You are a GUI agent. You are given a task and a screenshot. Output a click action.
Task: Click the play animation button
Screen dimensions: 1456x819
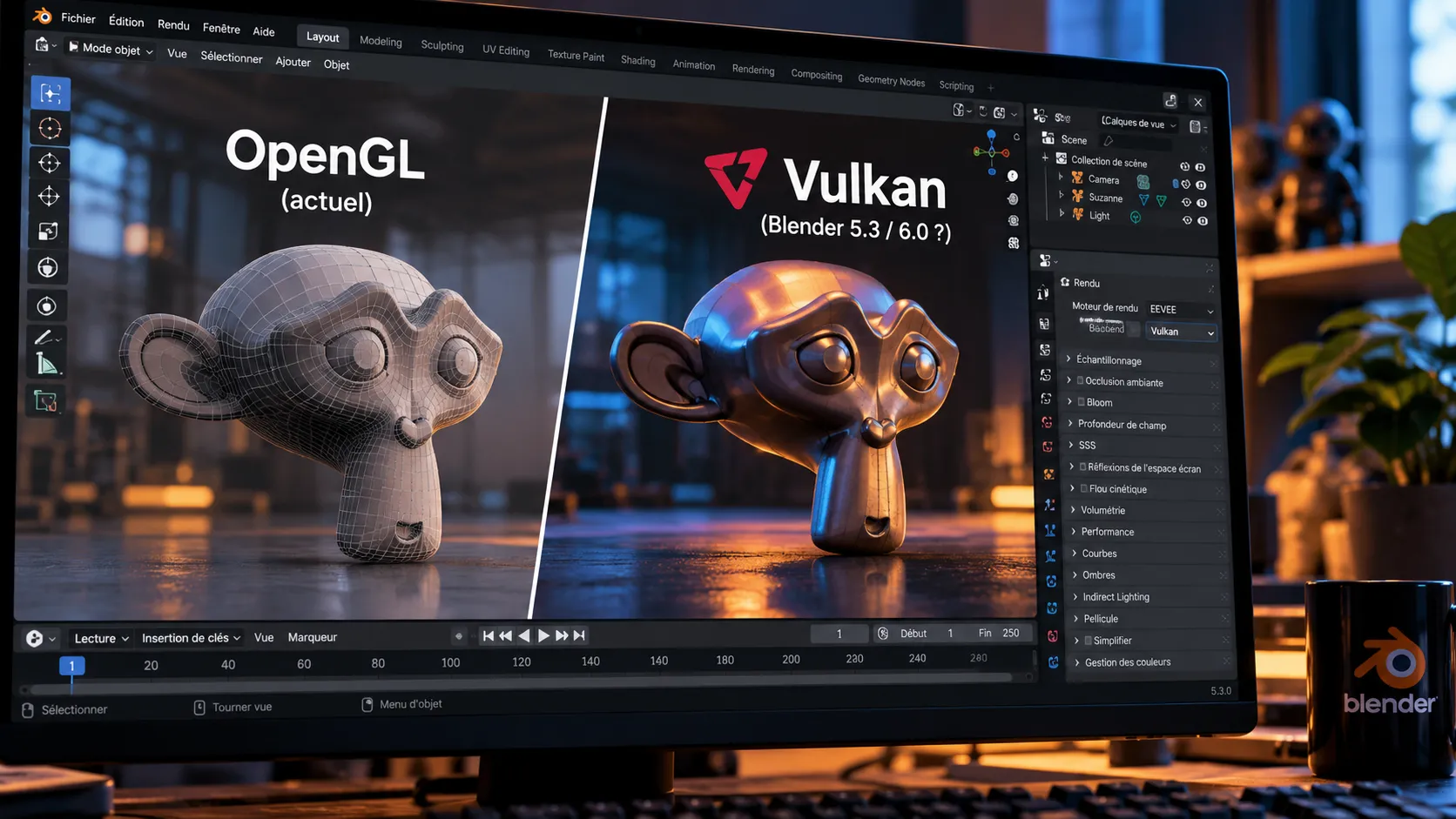[543, 635]
